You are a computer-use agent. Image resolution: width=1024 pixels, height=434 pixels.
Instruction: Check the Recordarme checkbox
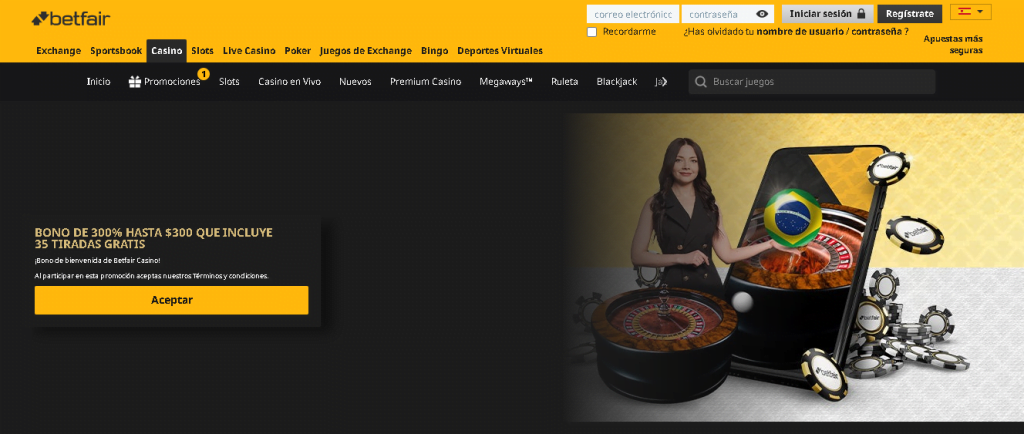pos(592,32)
